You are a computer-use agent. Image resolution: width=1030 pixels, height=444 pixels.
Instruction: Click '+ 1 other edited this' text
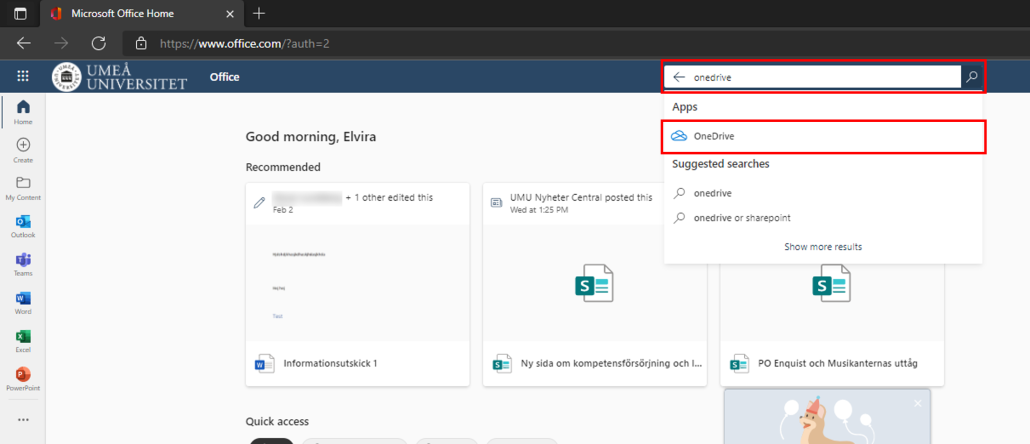pos(389,197)
